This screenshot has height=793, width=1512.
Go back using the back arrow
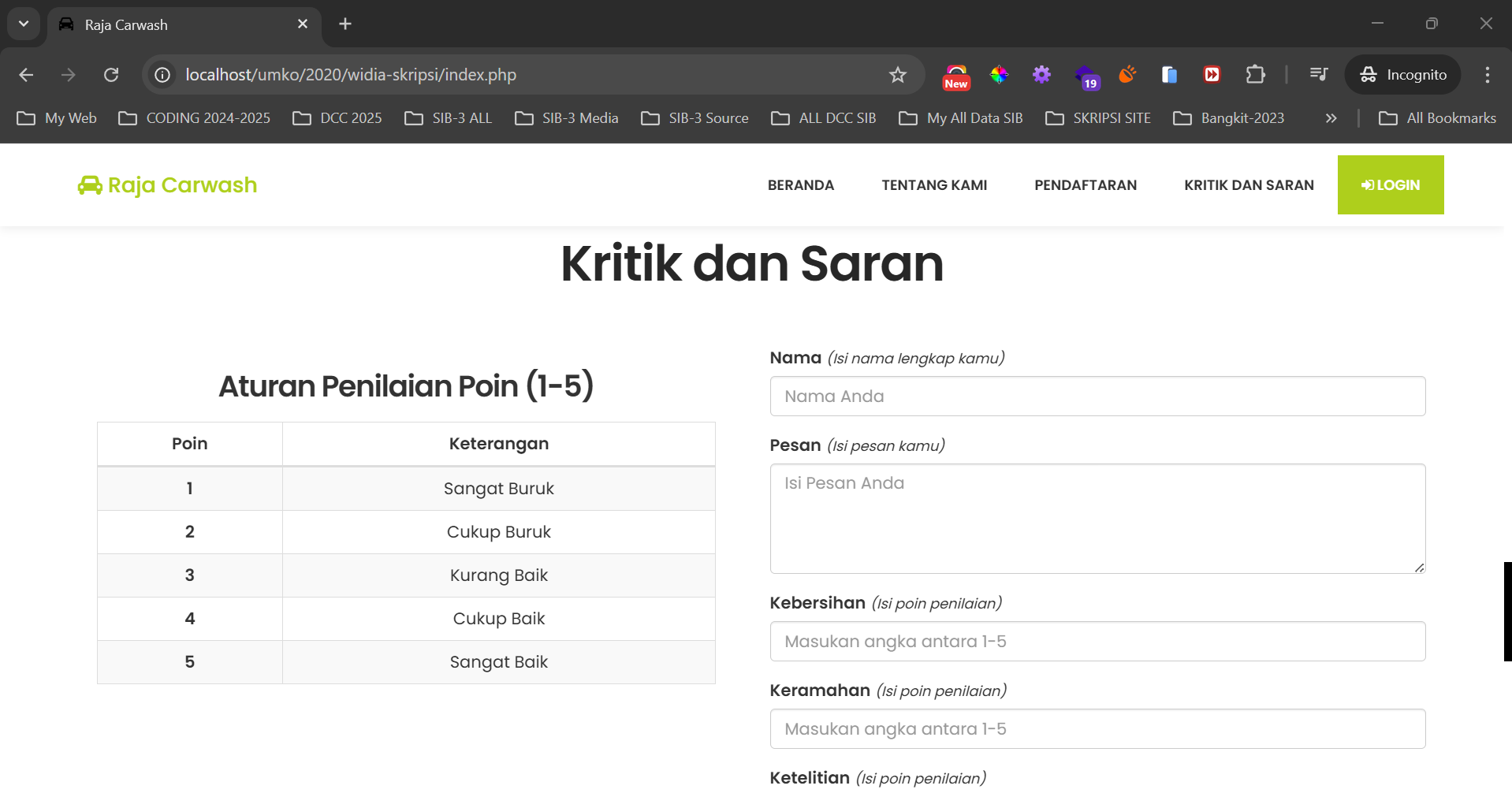coord(26,74)
